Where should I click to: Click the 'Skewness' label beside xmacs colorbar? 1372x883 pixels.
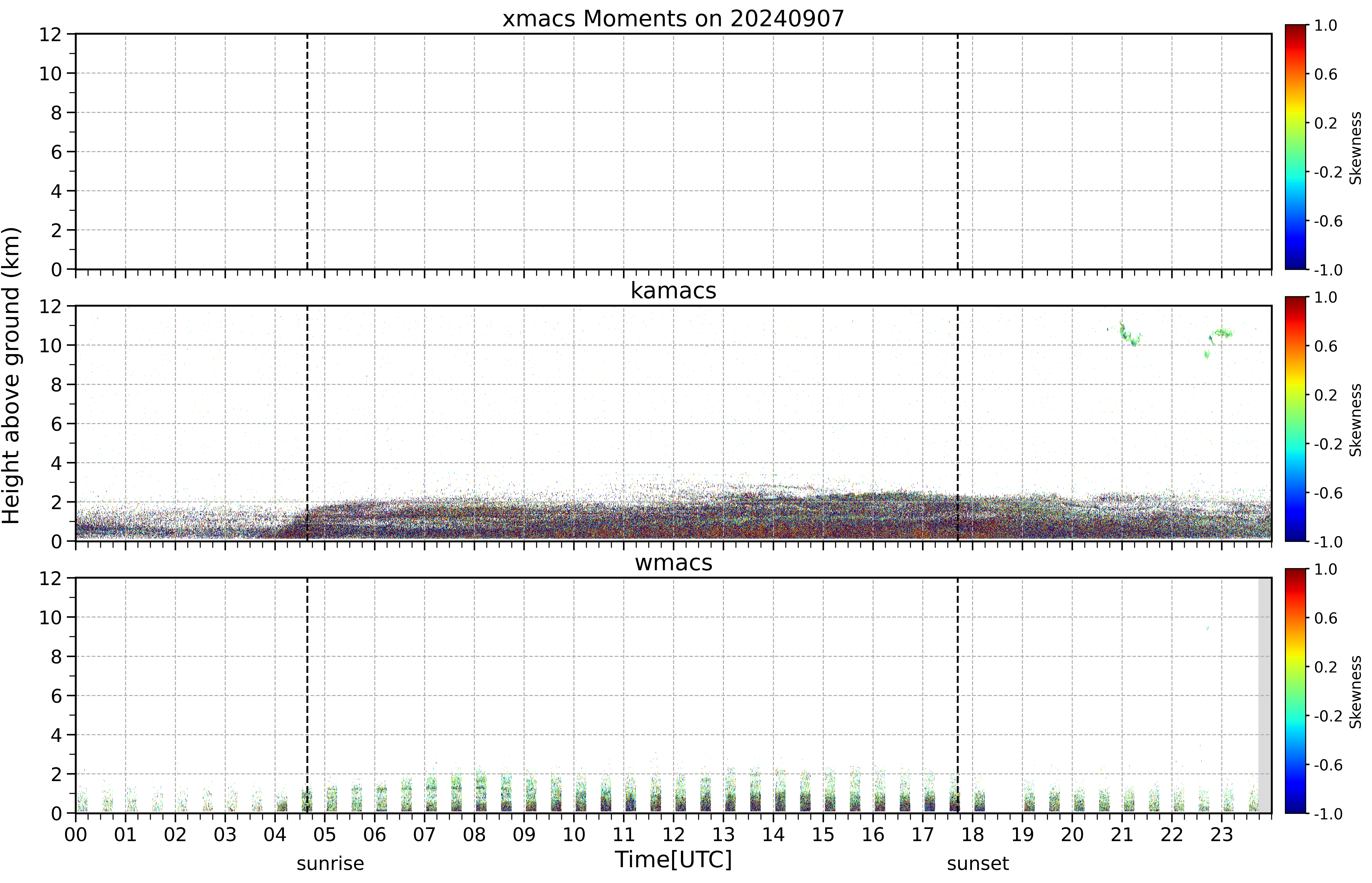tap(1355, 148)
